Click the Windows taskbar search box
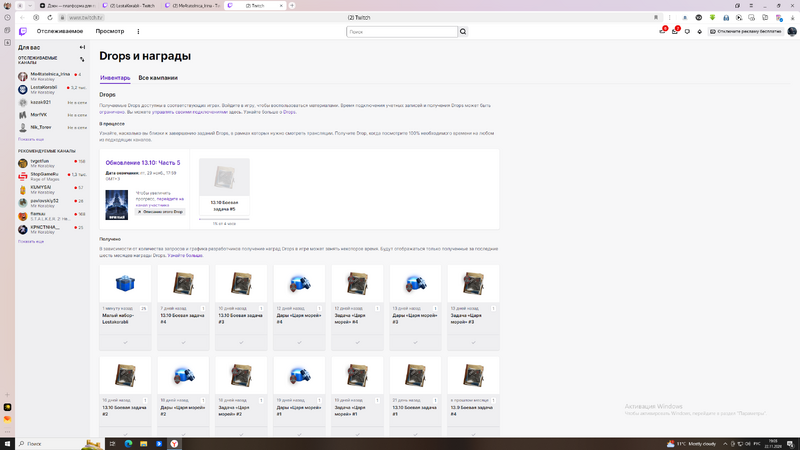The image size is (800, 450). [x=59, y=443]
